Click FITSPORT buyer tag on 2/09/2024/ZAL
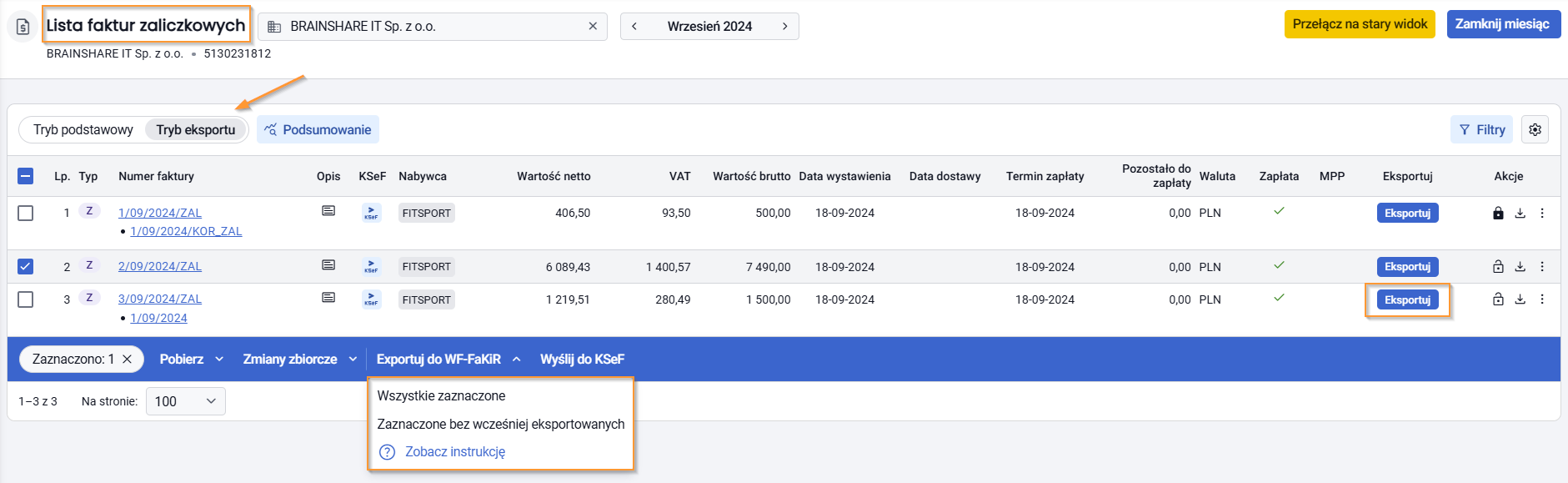 click(x=427, y=267)
